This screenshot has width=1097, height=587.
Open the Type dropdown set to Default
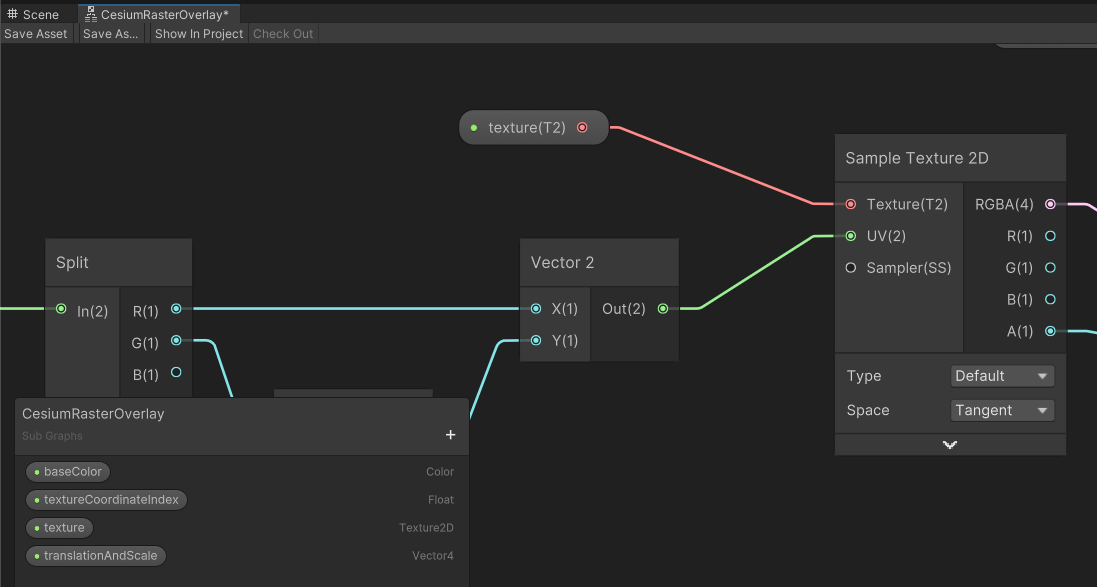click(x=1002, y=376)
